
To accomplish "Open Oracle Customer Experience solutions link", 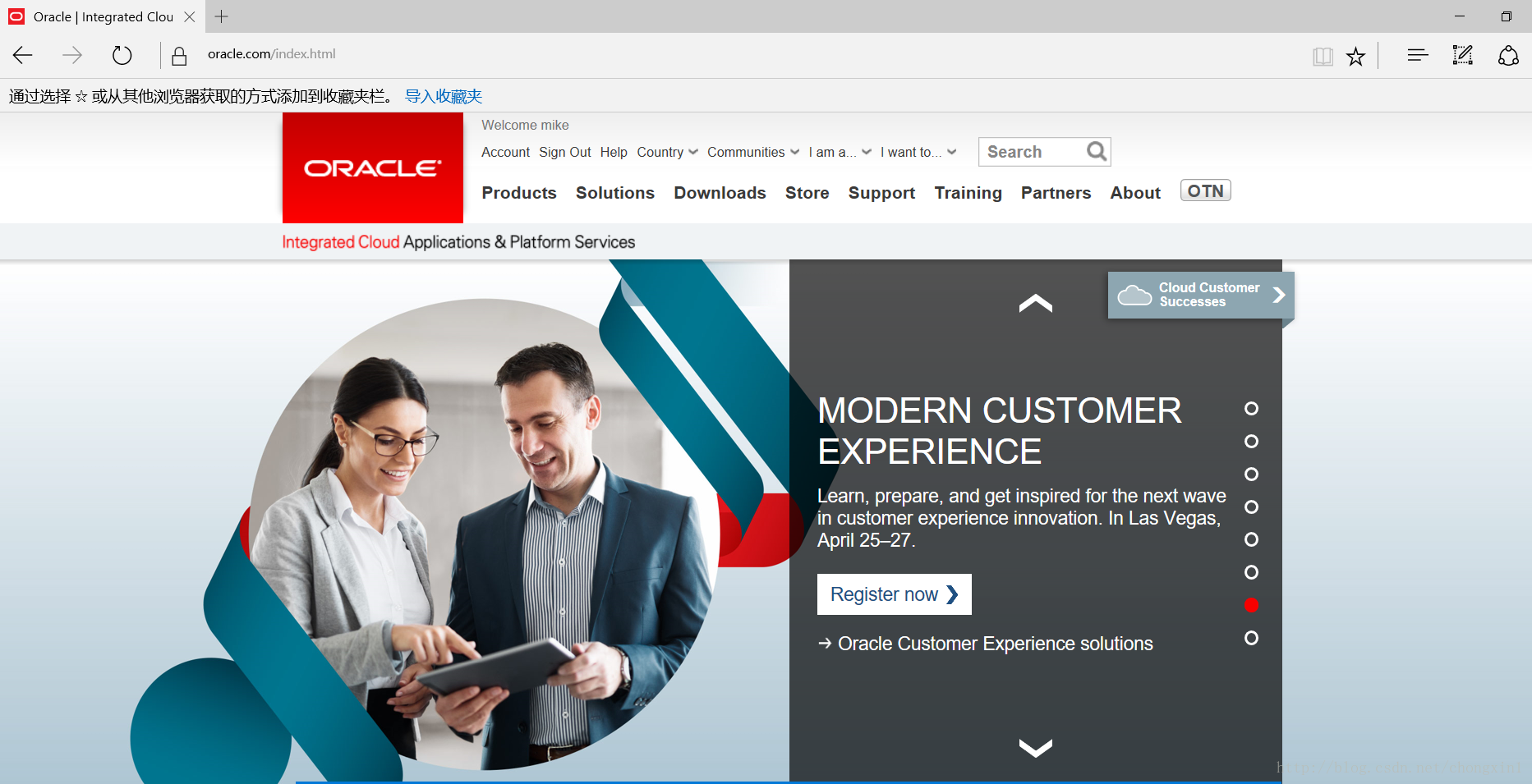I will coord(986,644).
